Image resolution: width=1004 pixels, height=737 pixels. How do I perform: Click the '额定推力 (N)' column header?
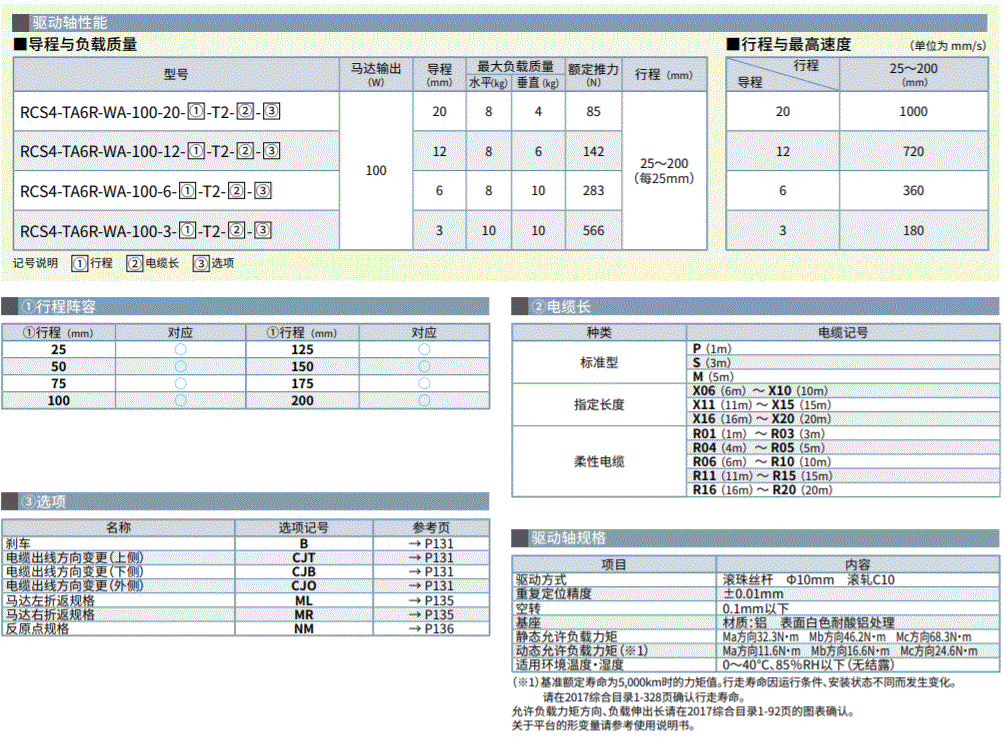tap(594, 74)
